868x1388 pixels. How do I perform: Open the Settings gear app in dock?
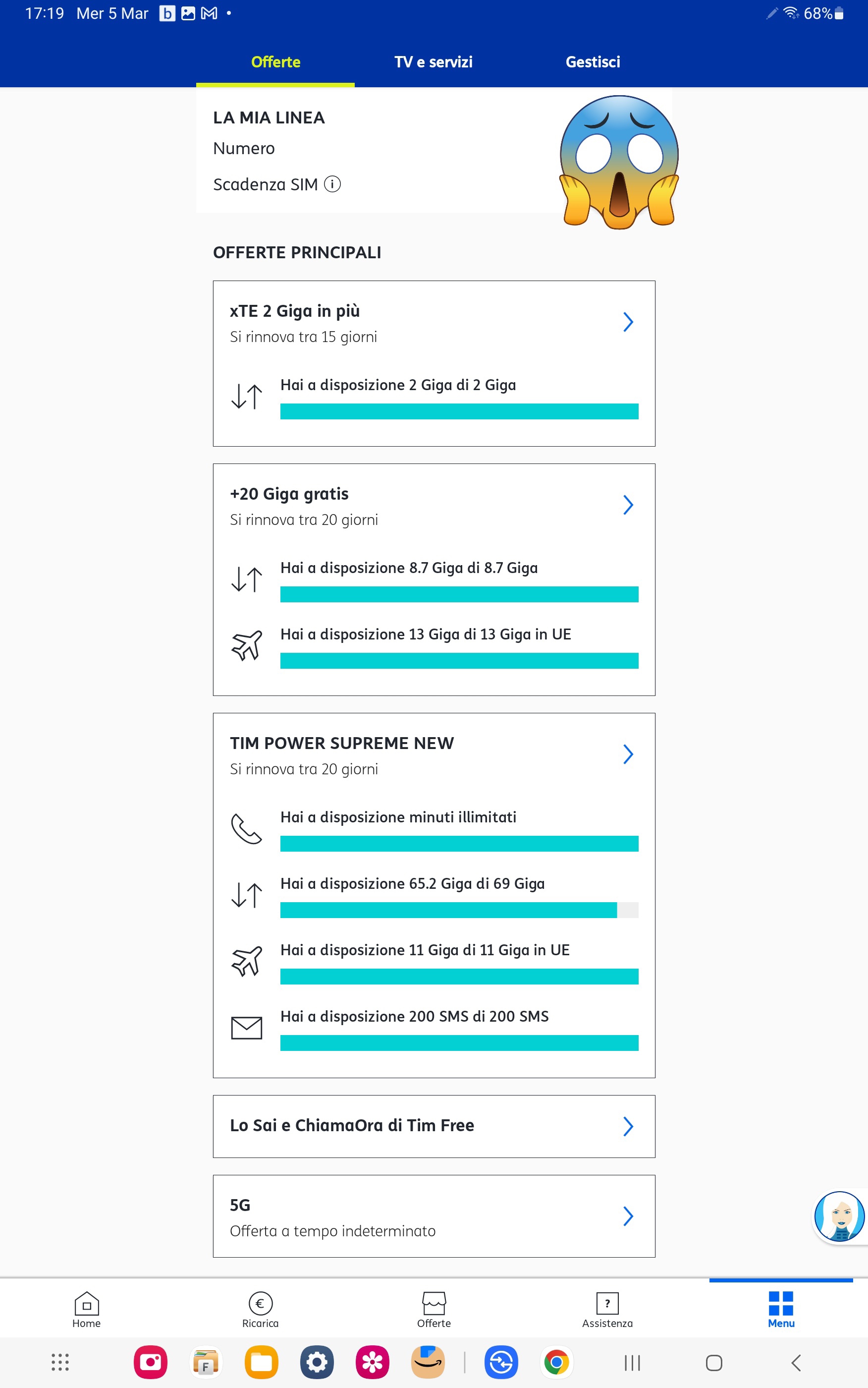point(317,1362)
